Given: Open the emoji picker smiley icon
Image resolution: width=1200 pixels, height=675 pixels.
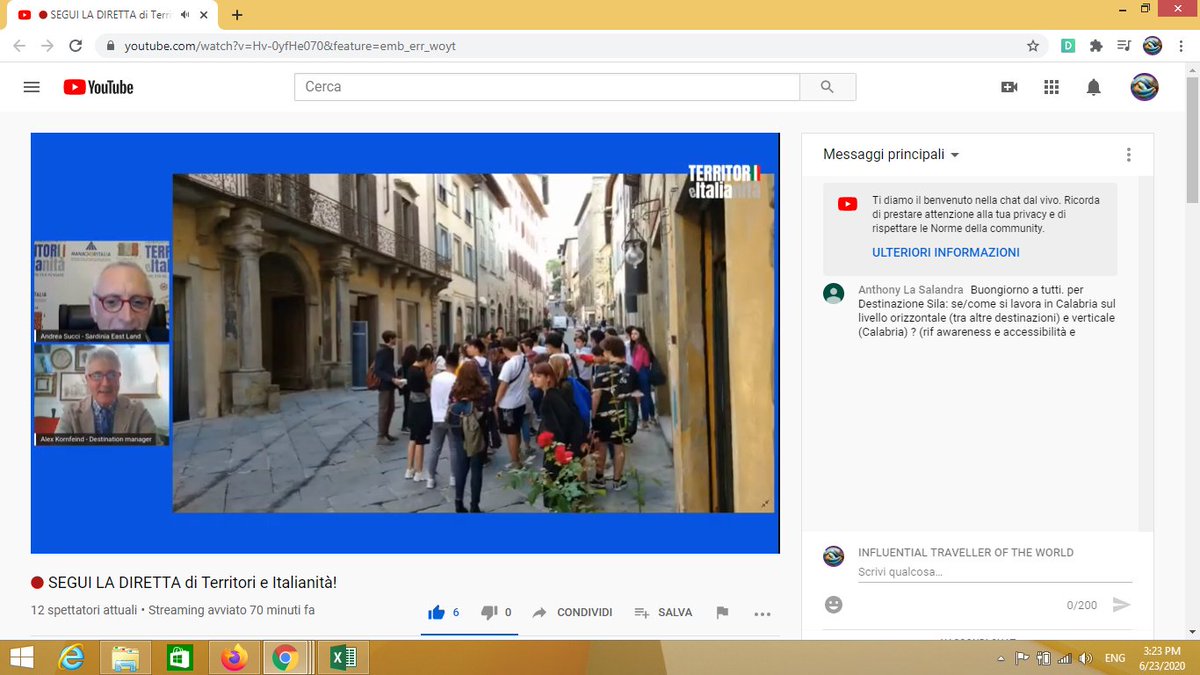Looking at the screenshot, I should pos(834,604).
